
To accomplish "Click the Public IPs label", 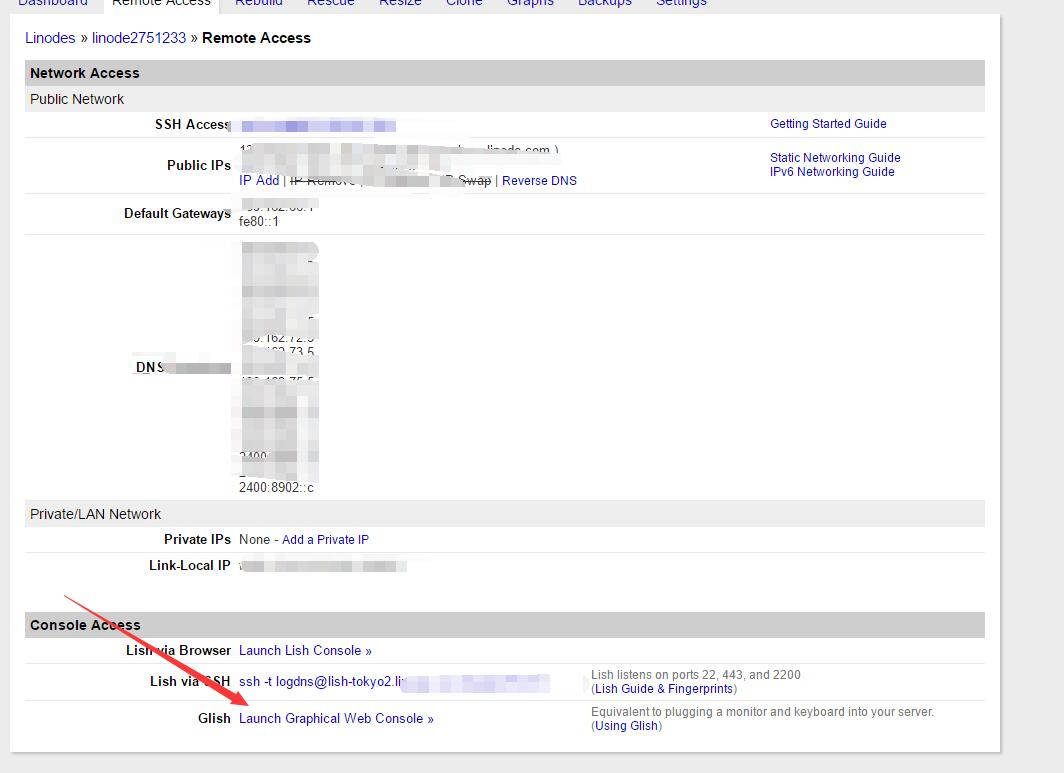I will pyautogui.click(x=199, y=165).
